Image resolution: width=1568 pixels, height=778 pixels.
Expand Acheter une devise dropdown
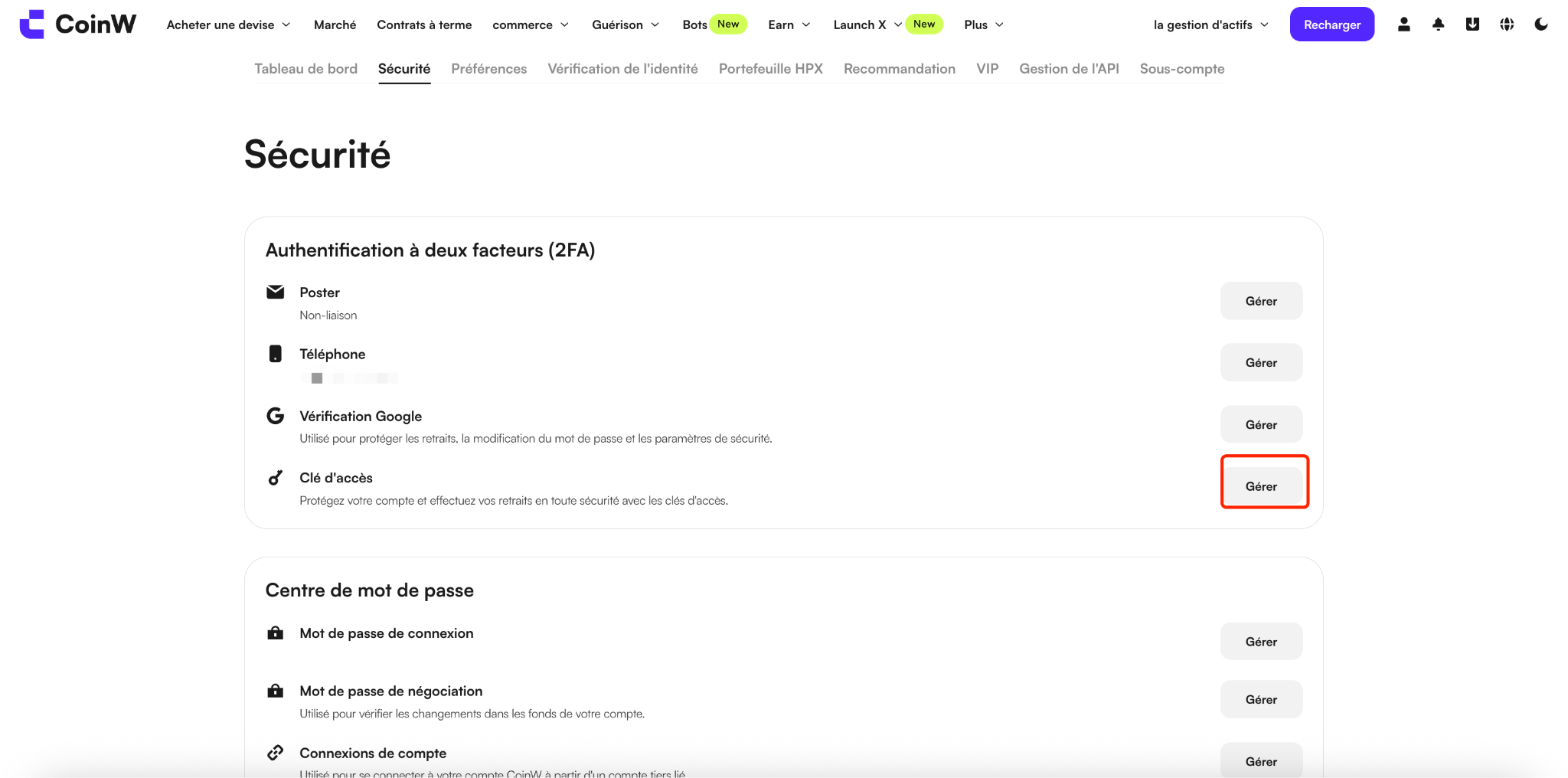coord(228,25)
